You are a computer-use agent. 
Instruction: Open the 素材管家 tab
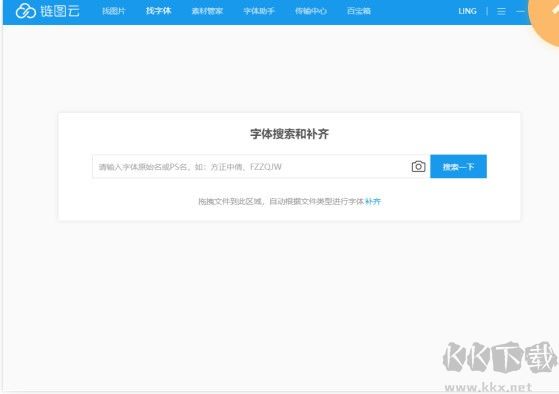[207, 11]
